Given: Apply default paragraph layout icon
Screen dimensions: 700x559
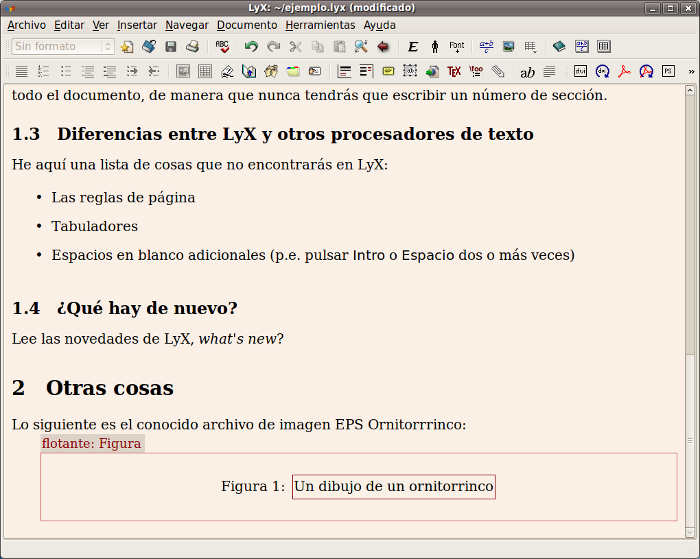Looking at the screenshot, I should (21, 71).
